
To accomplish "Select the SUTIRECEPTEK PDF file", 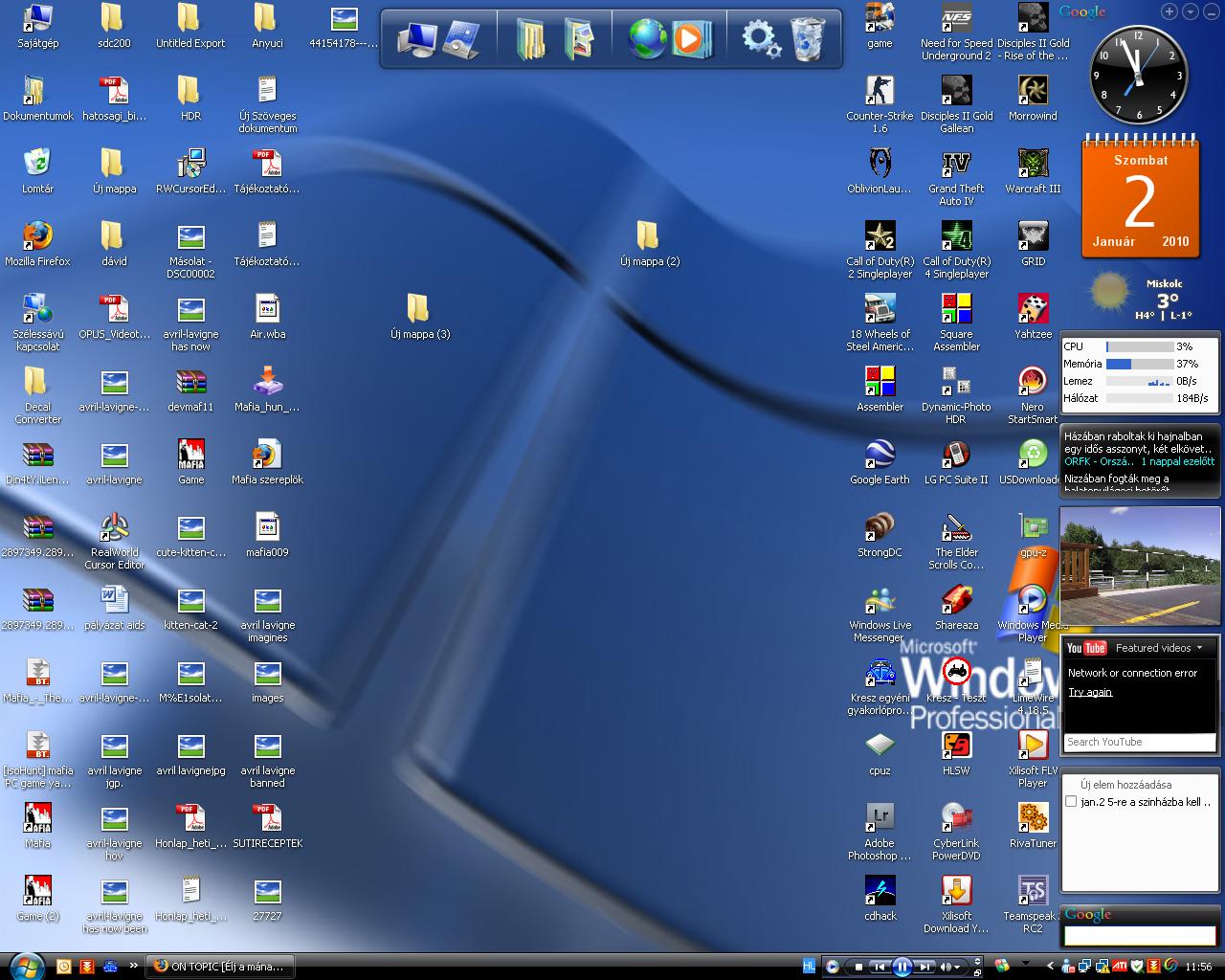I will point(267,827).
